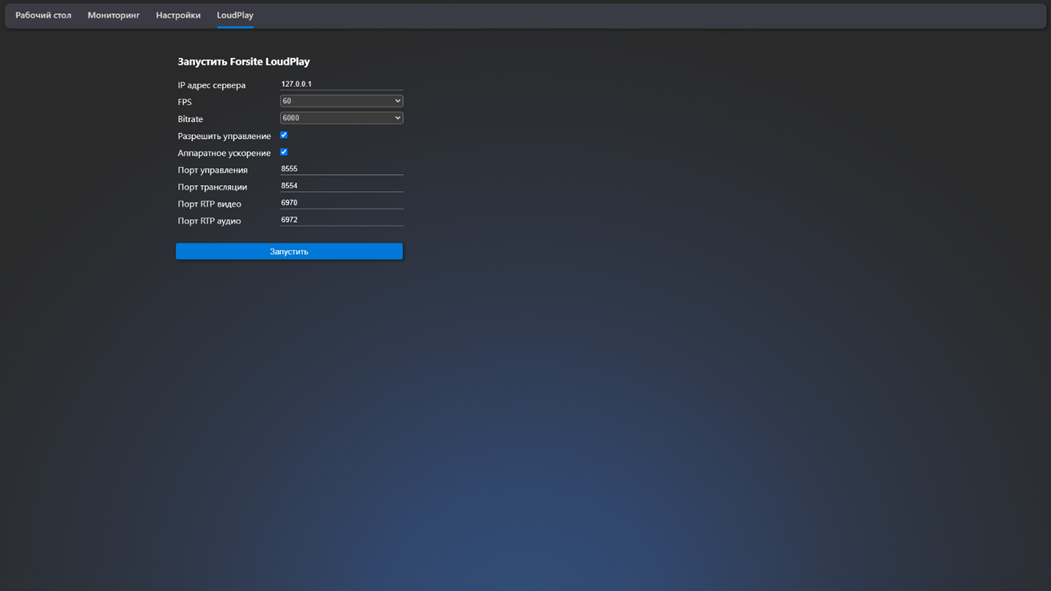Disable the Аппаратное ускорение checkbox
The image size is (1051, 591).
coord(284,152)
